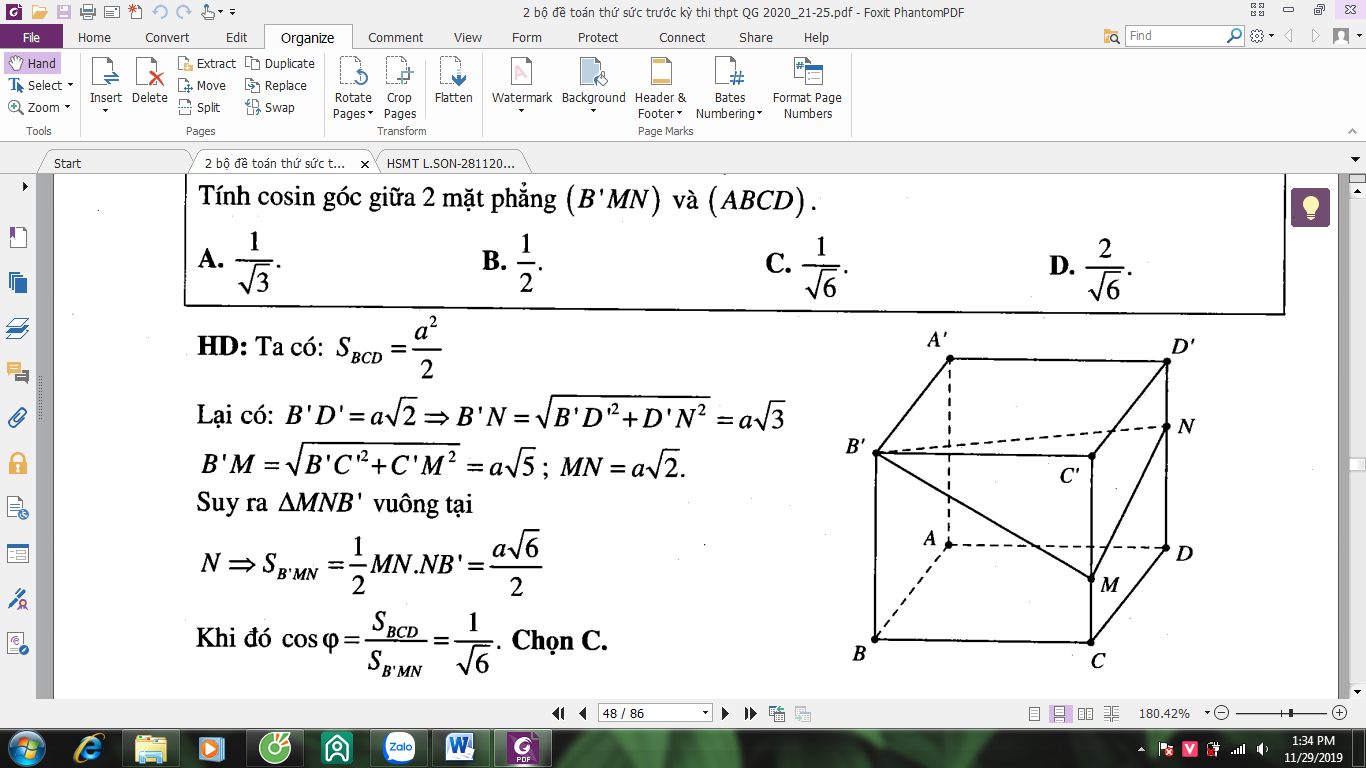Switch to the HSMT L.SON document tab
This screenshot has height=768, width=1366.
(450, 163)
